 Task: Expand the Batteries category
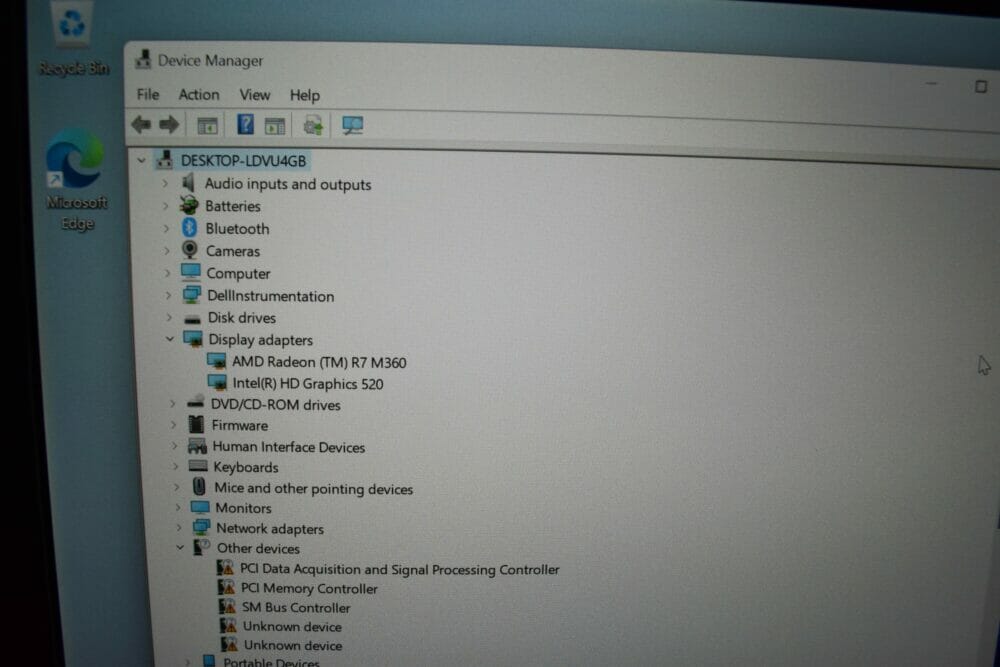(x=165, y=206)
